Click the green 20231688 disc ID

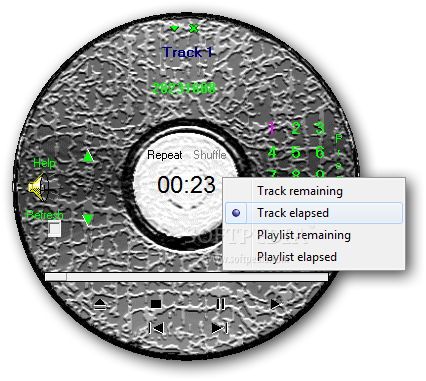[184, 88]
